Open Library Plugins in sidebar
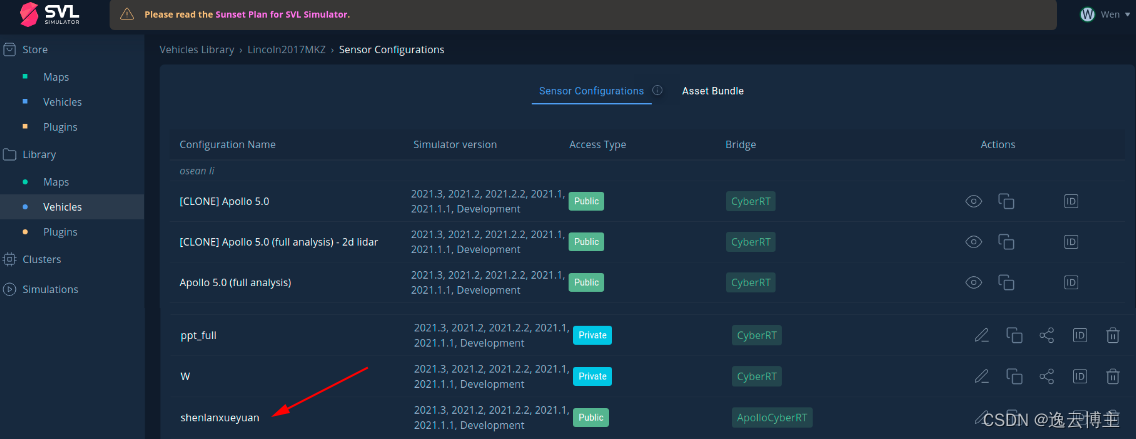The height and width of the screenshot is (439, 1136). coord(60,232)
